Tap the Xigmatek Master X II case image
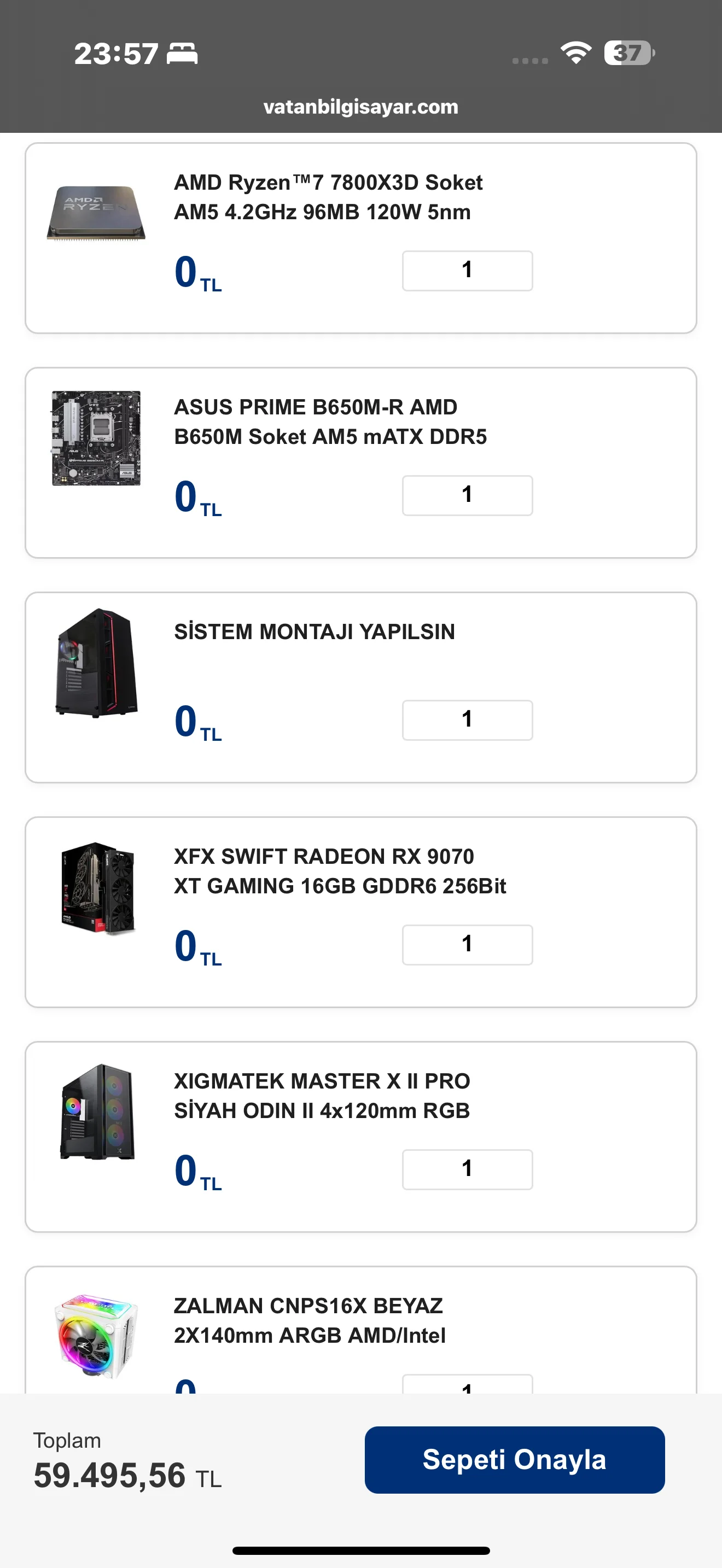 (97, 1112)
